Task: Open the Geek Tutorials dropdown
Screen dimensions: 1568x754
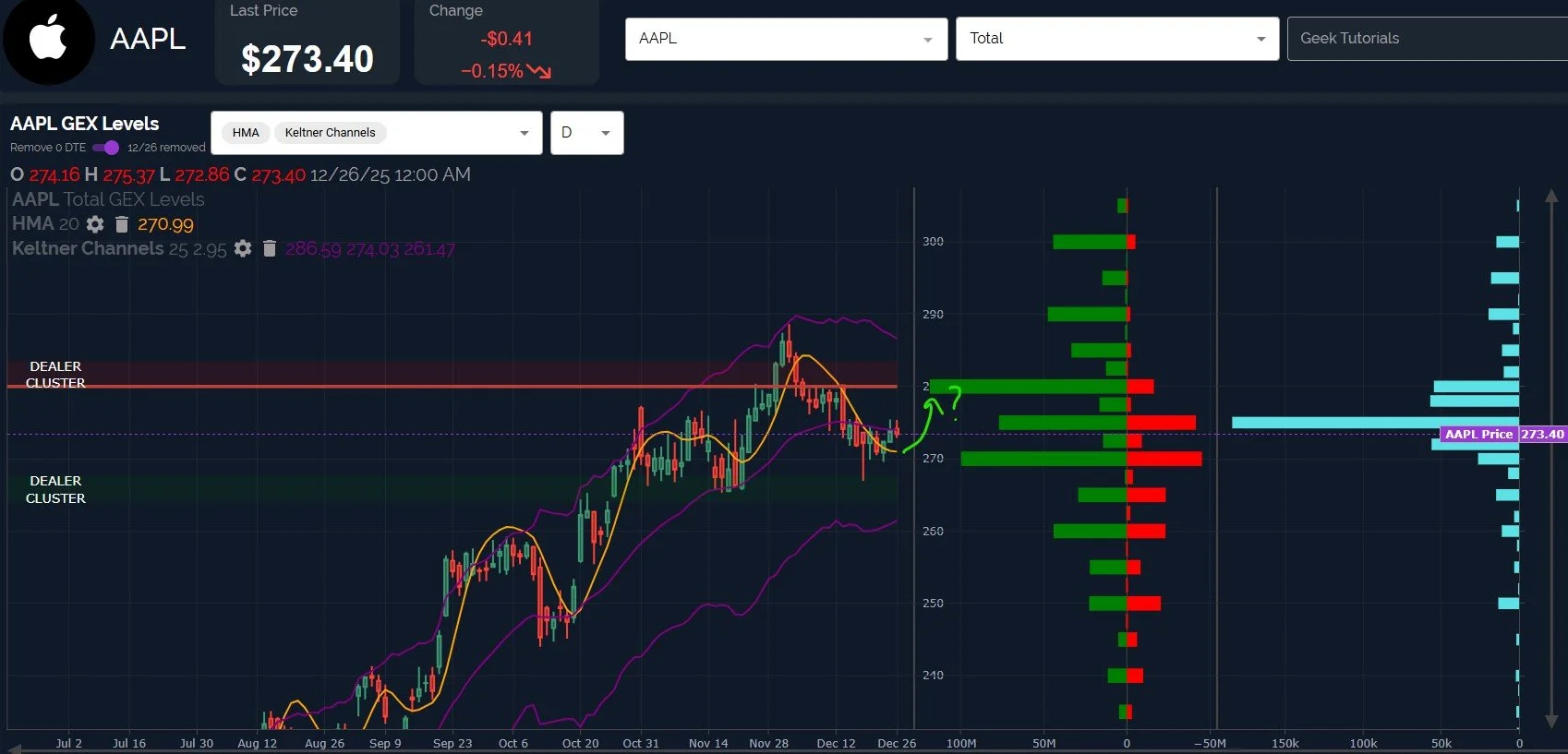Action: coord(1428,39)
